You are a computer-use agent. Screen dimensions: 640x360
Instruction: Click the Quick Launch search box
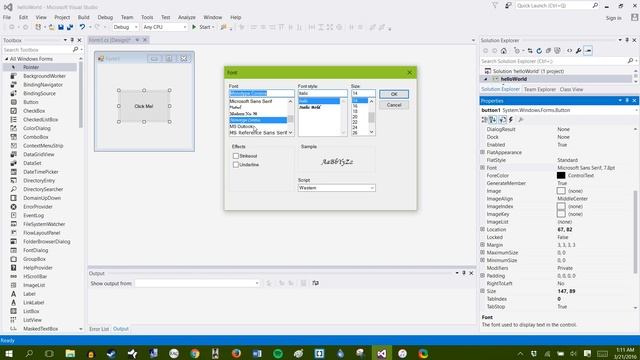pyautogui.click(x=553, y=6)
